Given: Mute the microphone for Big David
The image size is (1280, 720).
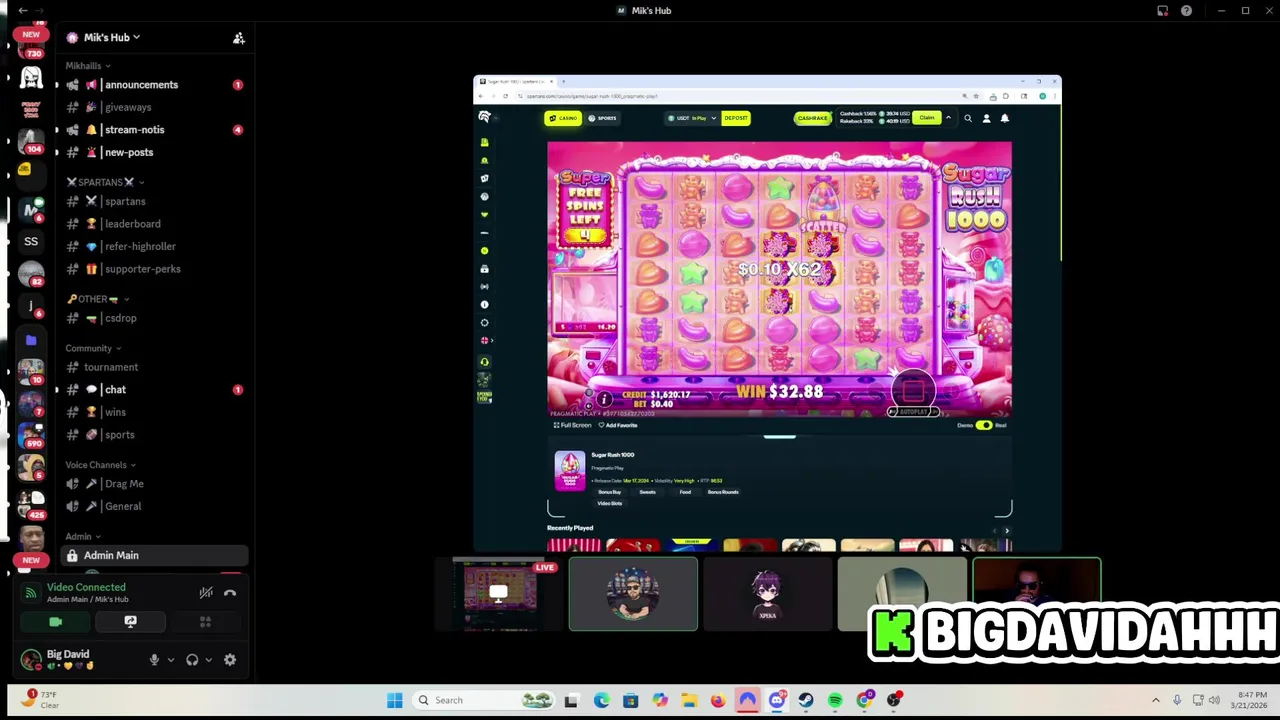Looking at the screenshot, I should coord(154,660).
